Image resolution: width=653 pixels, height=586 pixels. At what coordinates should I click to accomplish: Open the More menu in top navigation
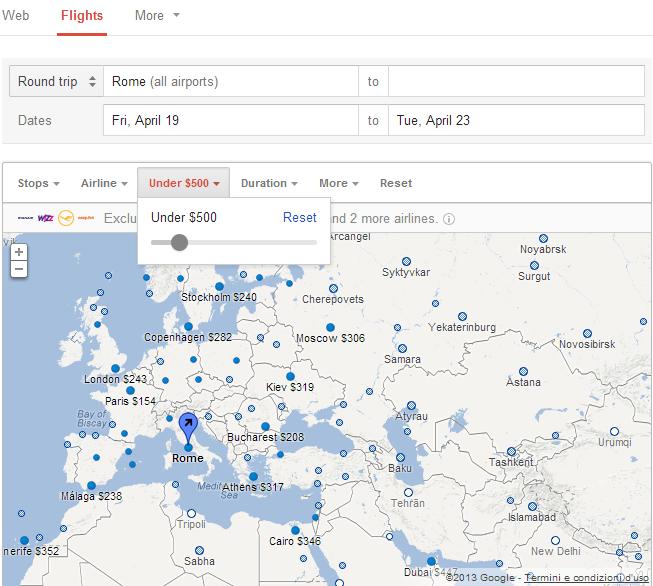click(157, 15)
